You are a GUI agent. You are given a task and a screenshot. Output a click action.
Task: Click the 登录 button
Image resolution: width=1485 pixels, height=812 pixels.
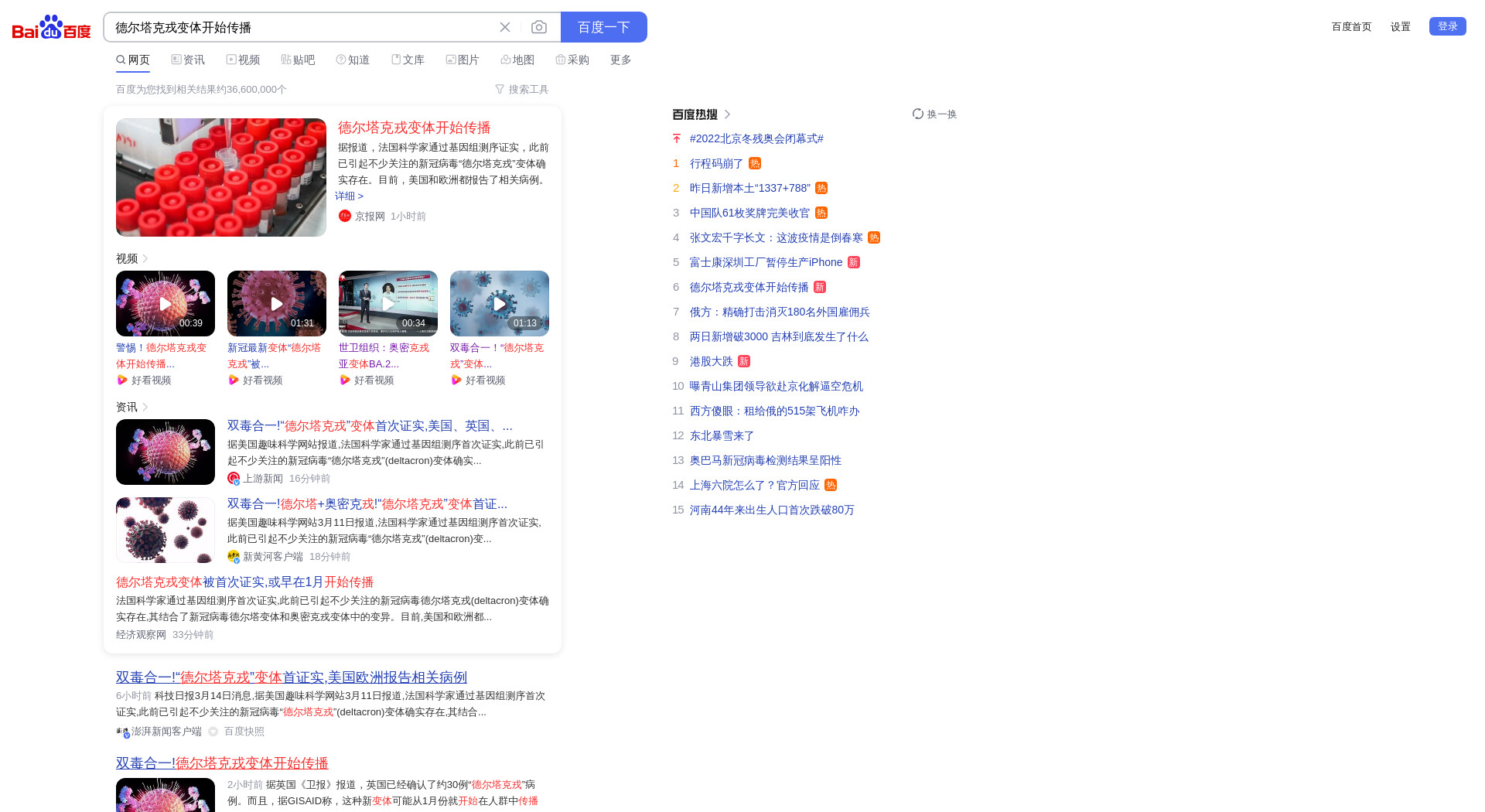tap(1448, 26)
